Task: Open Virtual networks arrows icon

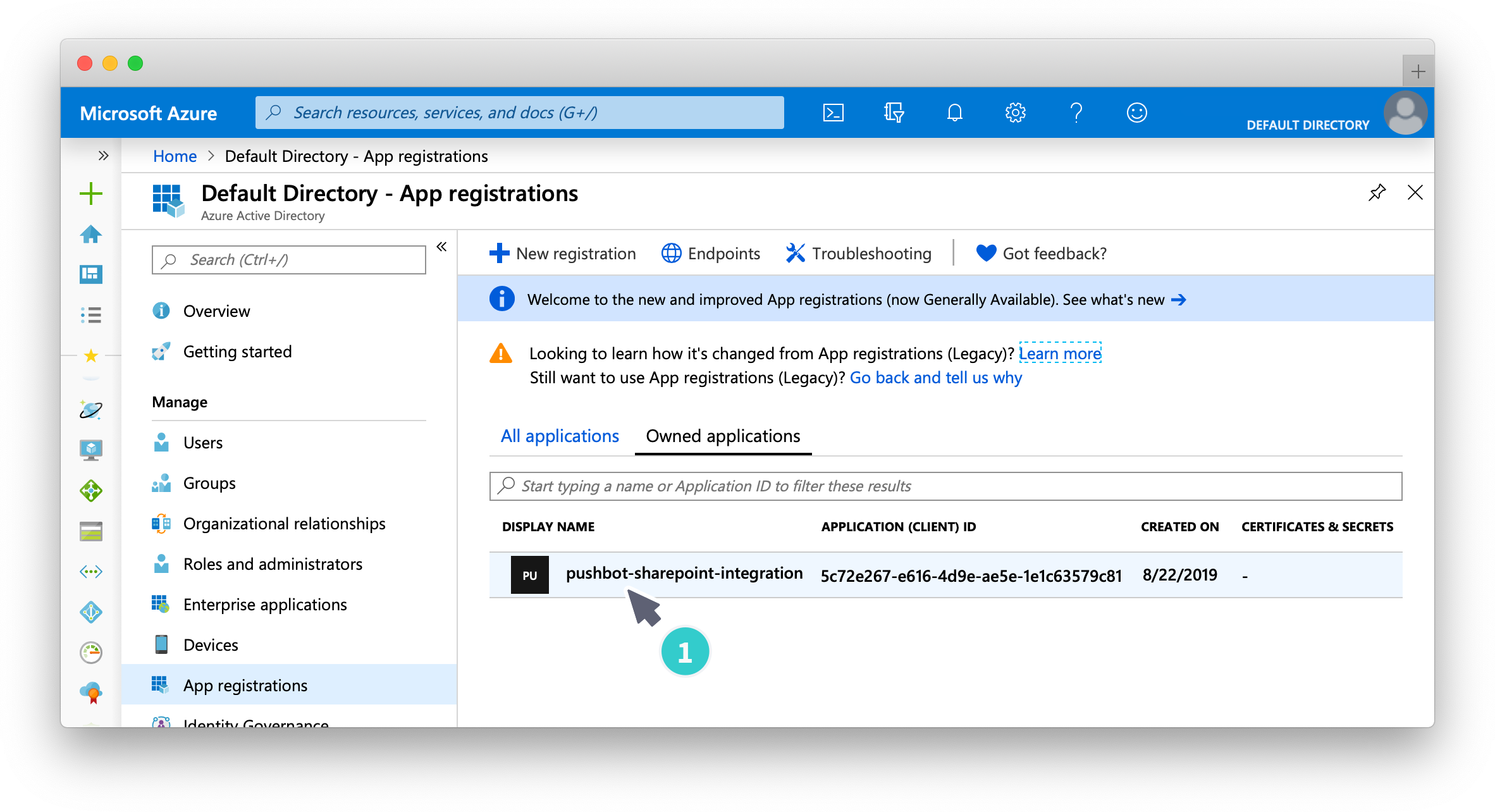Action: pos(91,572)
